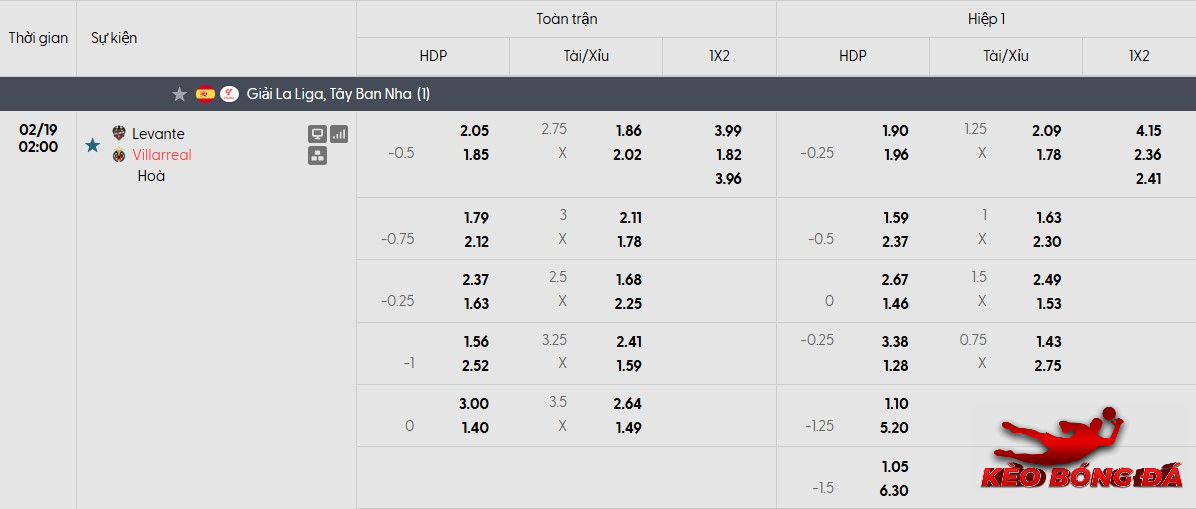Click the Villarreal team crest
This screenshot has width=1196, height=509.
pyautogui.click(x=119, y=155)
